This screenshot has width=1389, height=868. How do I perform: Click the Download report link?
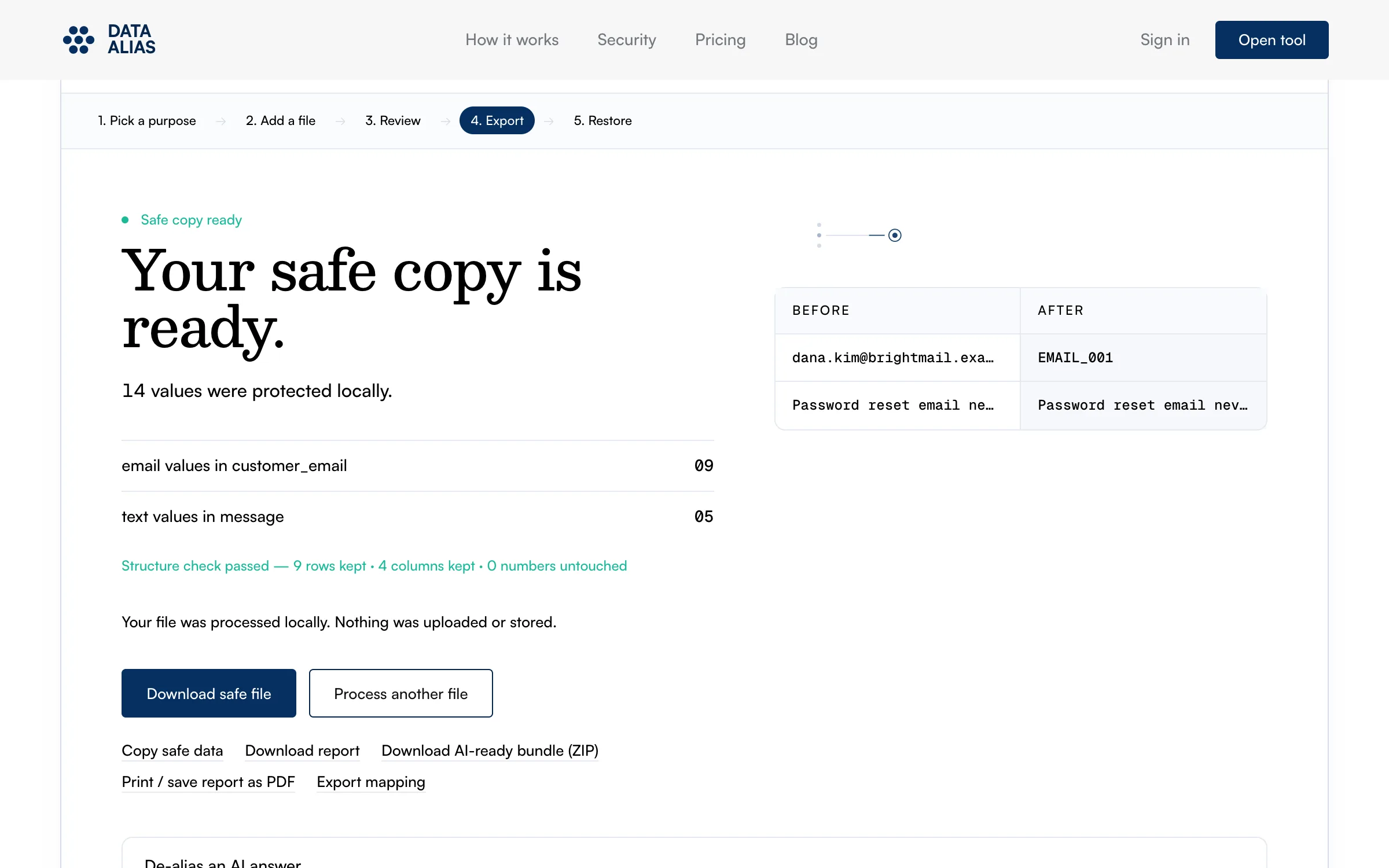pyautogui.click(x=302, y=751)
